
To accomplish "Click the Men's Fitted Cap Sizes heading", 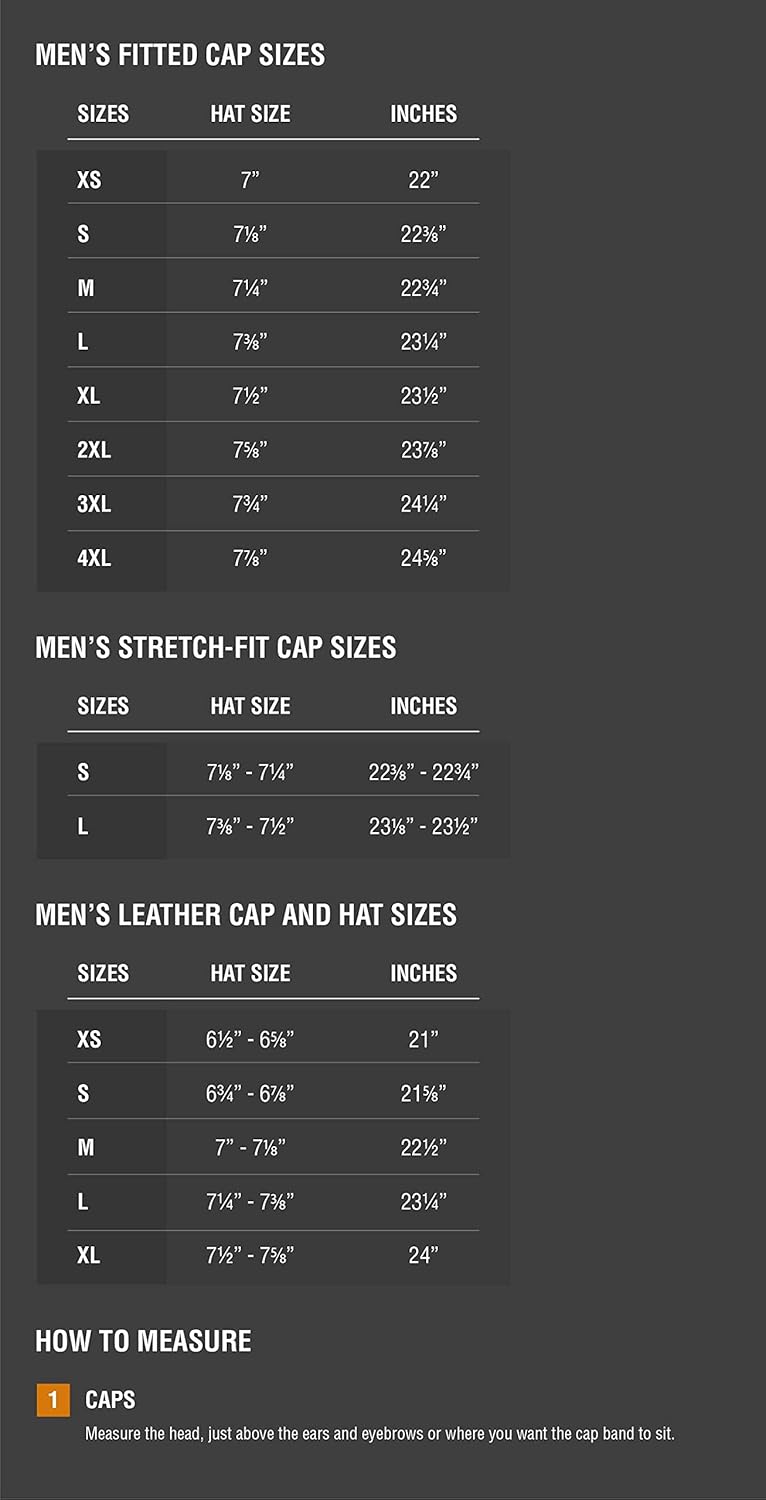I will coord(180,55).
